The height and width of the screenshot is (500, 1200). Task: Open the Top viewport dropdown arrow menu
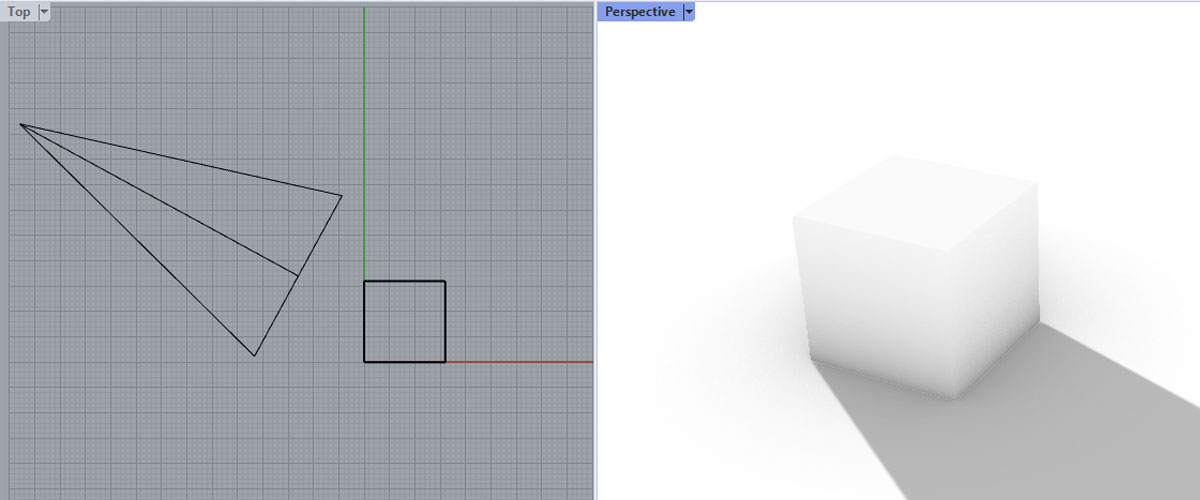[43, 12]
